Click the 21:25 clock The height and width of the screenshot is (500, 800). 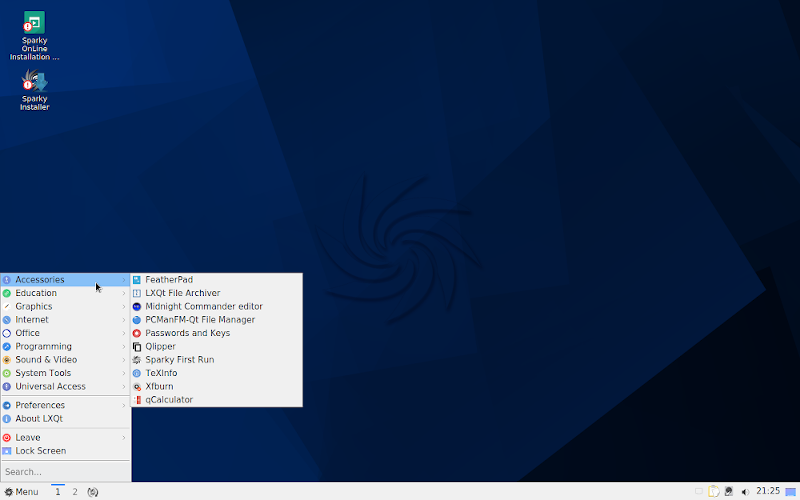(768, 491)
